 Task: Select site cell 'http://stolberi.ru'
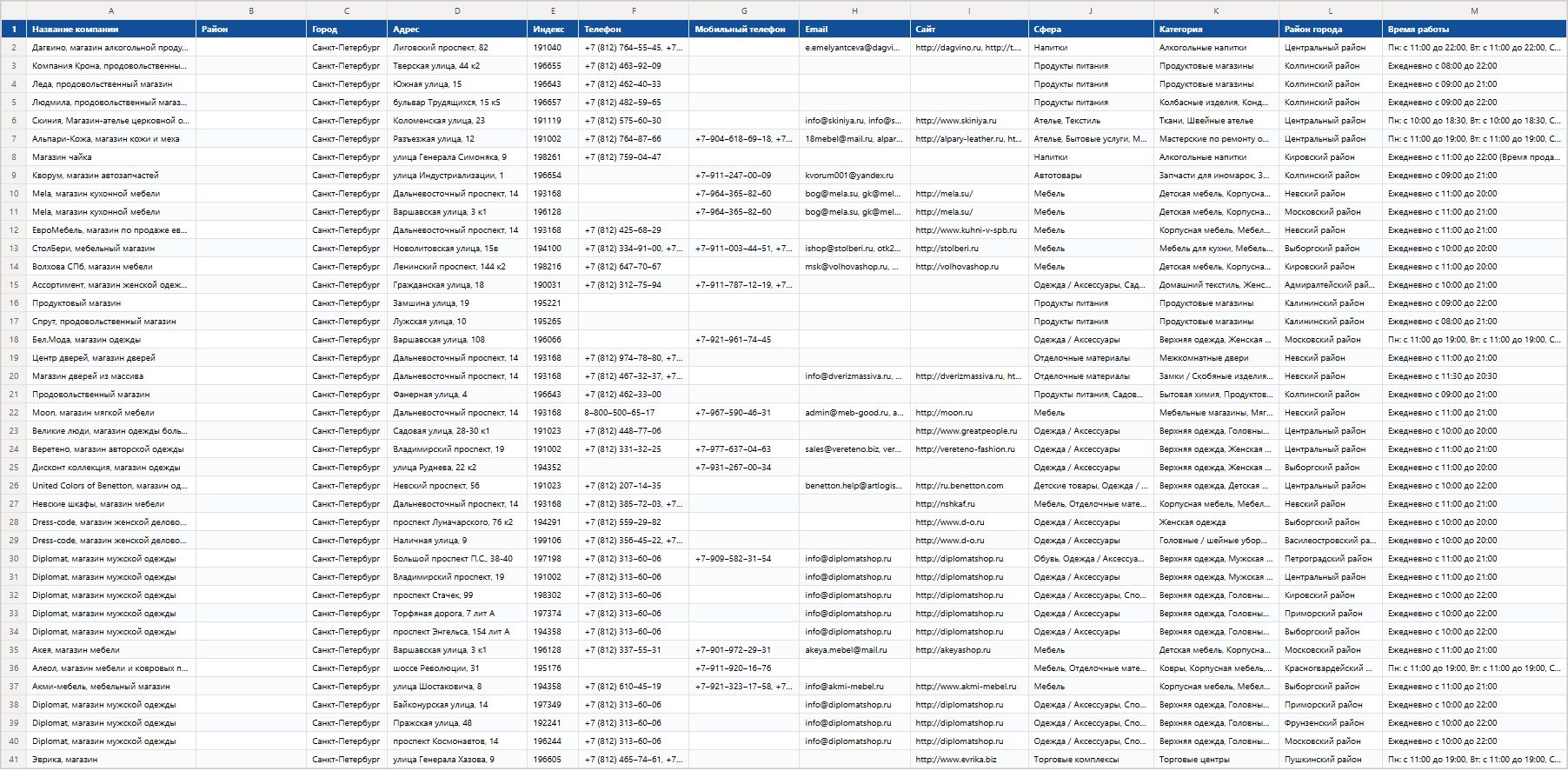(969, 249)
